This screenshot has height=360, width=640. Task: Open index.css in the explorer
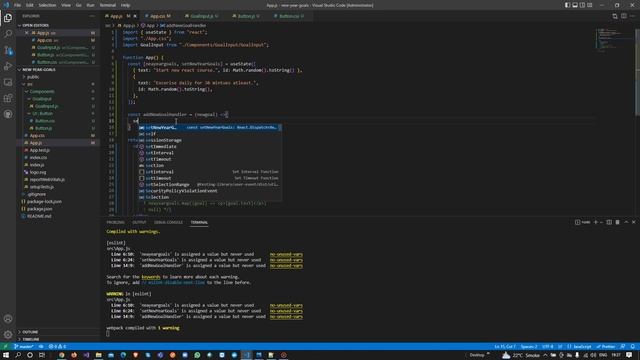coord(38,158)
